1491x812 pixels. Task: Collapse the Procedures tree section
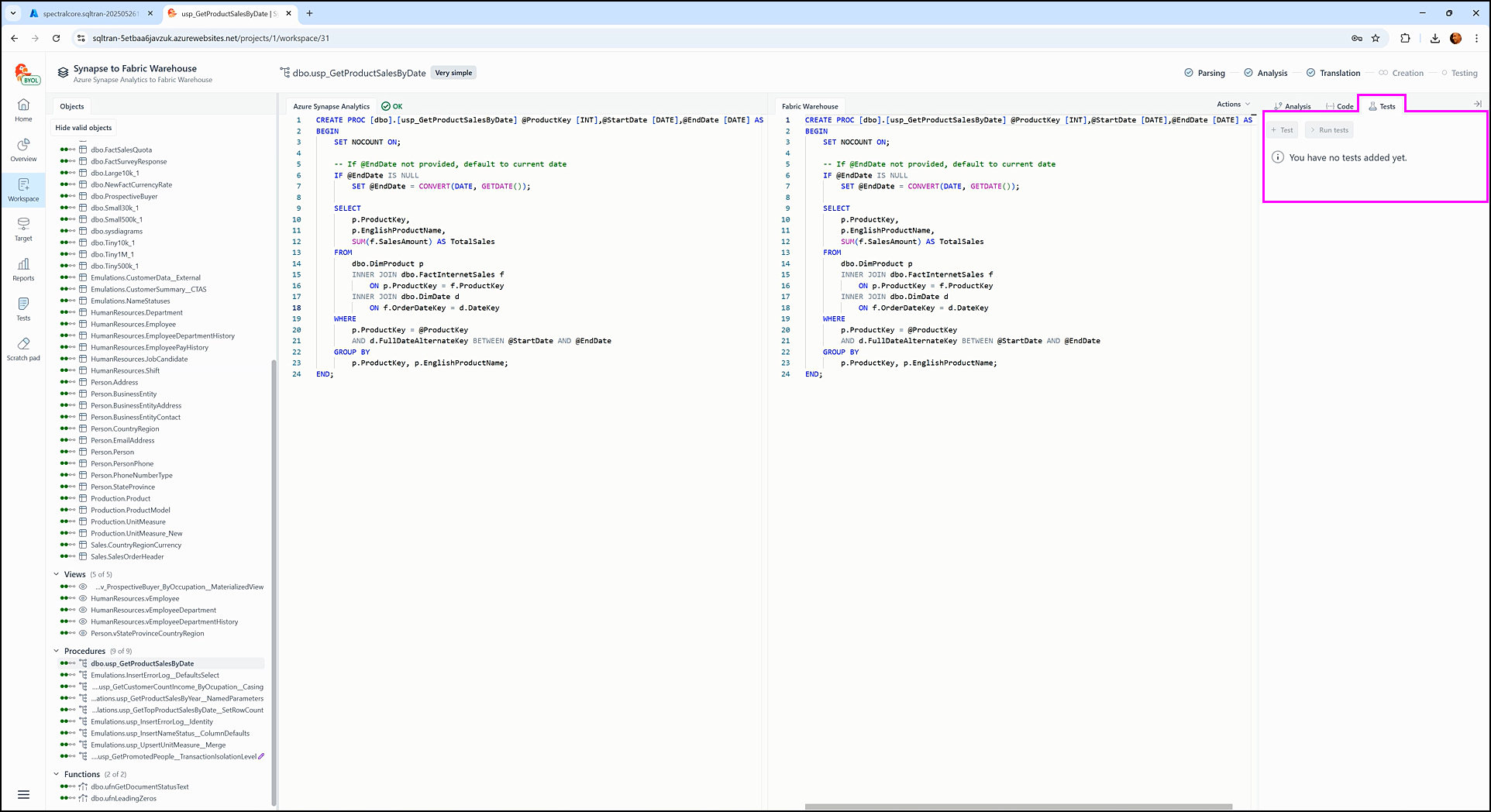pyautogui.click(x=57, y=651)
